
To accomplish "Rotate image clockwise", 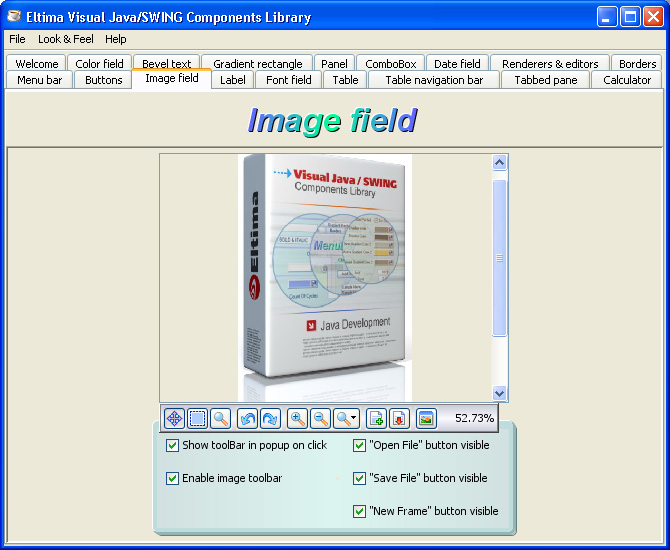I will coord(270,418).
